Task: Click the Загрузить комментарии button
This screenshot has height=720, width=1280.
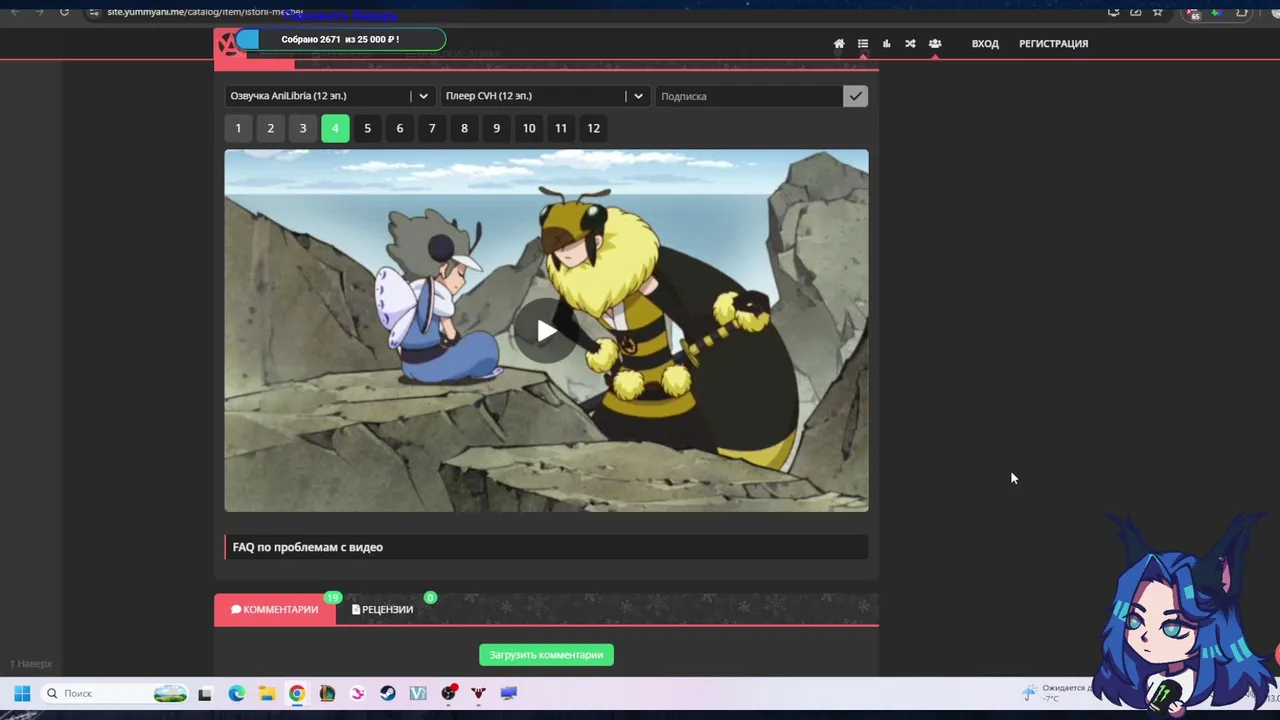Action: coord(546,655)
